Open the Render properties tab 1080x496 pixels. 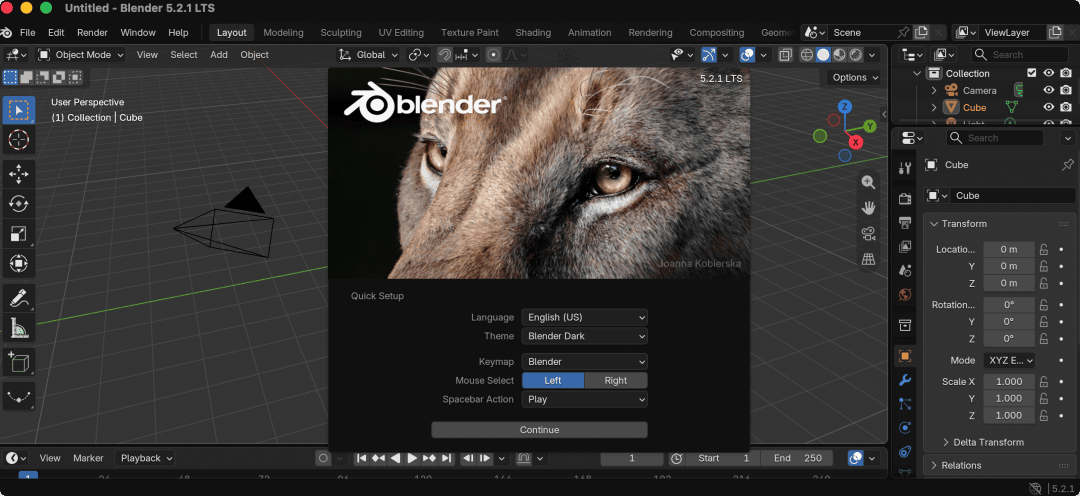[905, 199]
